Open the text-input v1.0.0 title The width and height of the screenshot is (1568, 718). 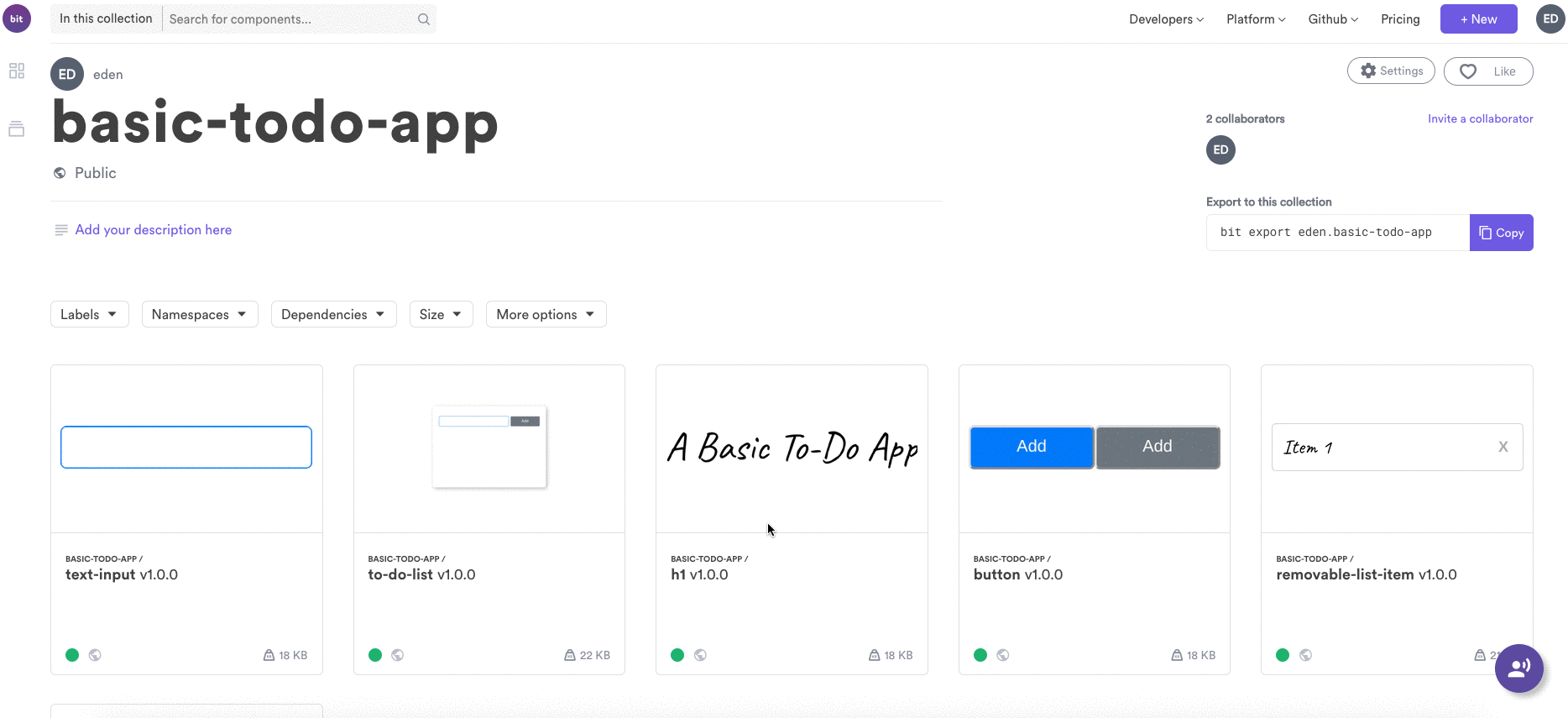pyautogui.click(x=122, y=575)
